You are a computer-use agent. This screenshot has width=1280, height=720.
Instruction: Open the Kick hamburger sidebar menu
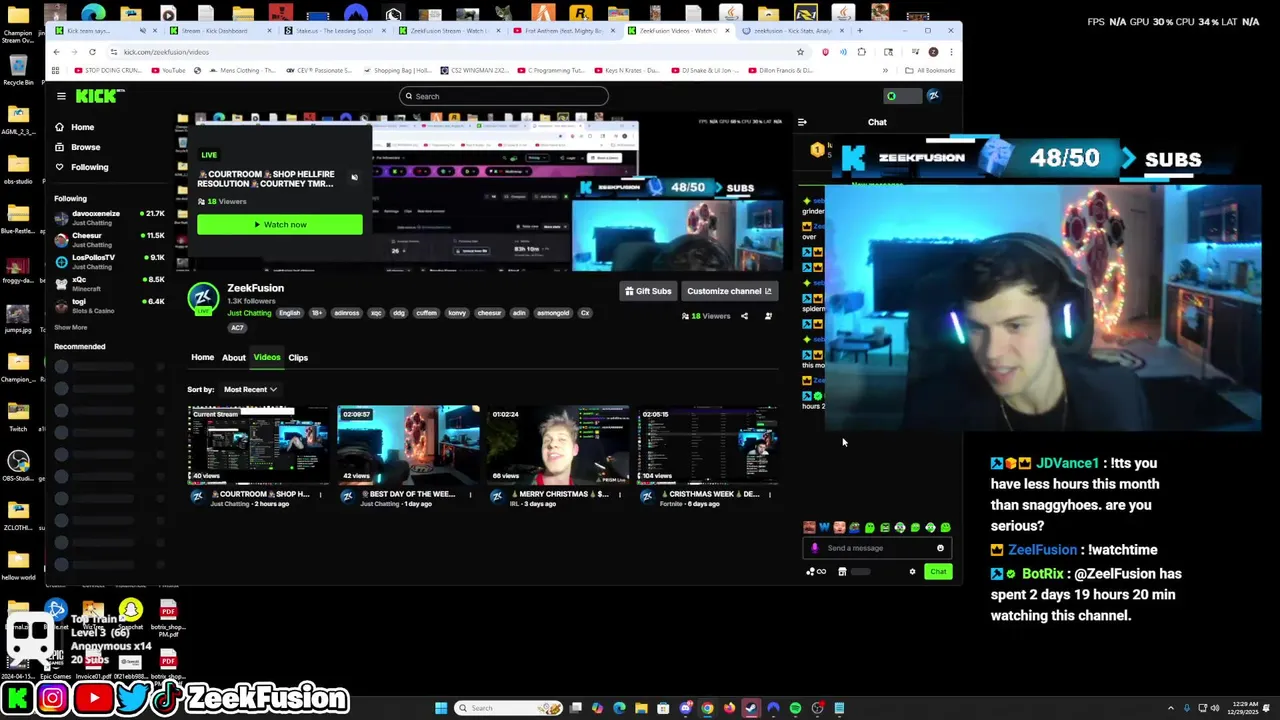61,96
